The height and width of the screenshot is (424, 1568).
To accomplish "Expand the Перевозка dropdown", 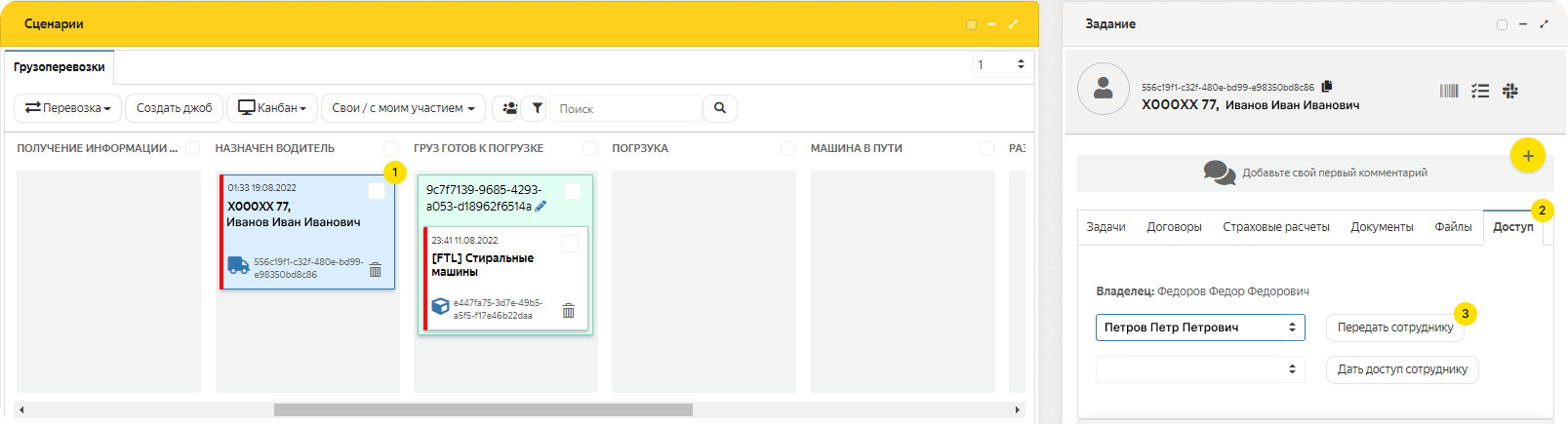I will [68, 108].
